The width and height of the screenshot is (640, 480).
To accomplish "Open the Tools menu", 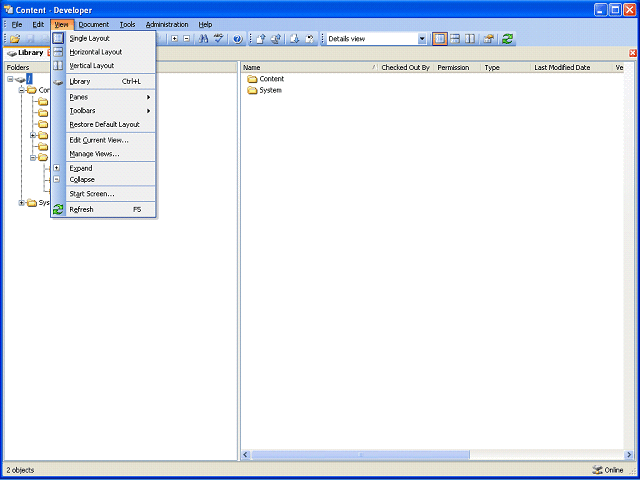I will coord(127,24).
